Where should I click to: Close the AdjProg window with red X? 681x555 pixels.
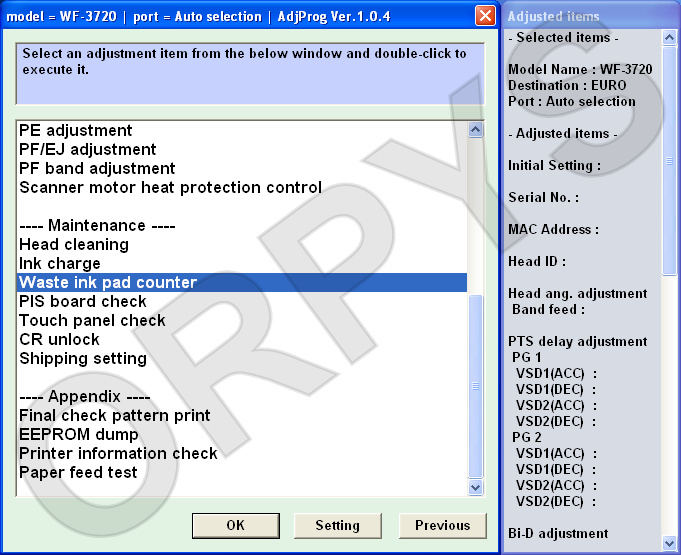[x=485, y=16]
